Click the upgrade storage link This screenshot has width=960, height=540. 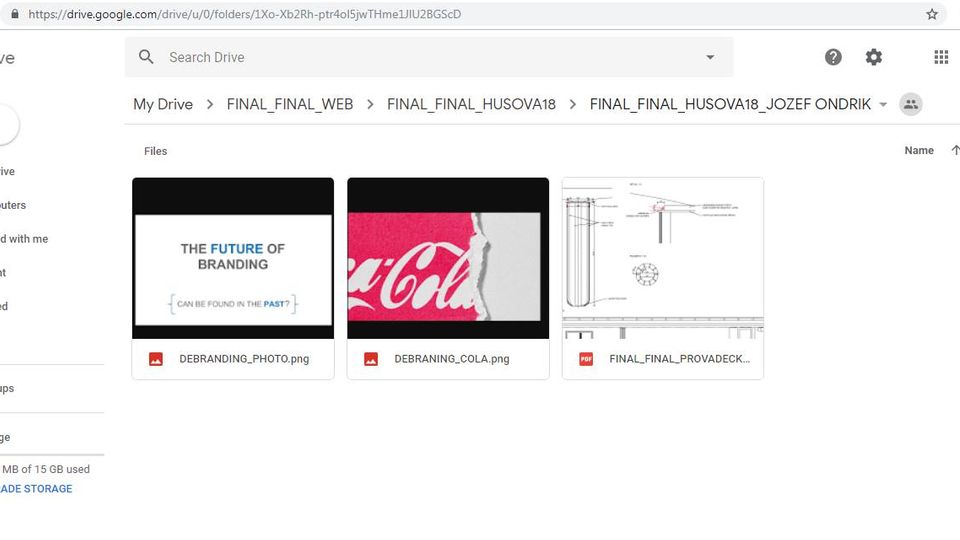pos(36,489)
